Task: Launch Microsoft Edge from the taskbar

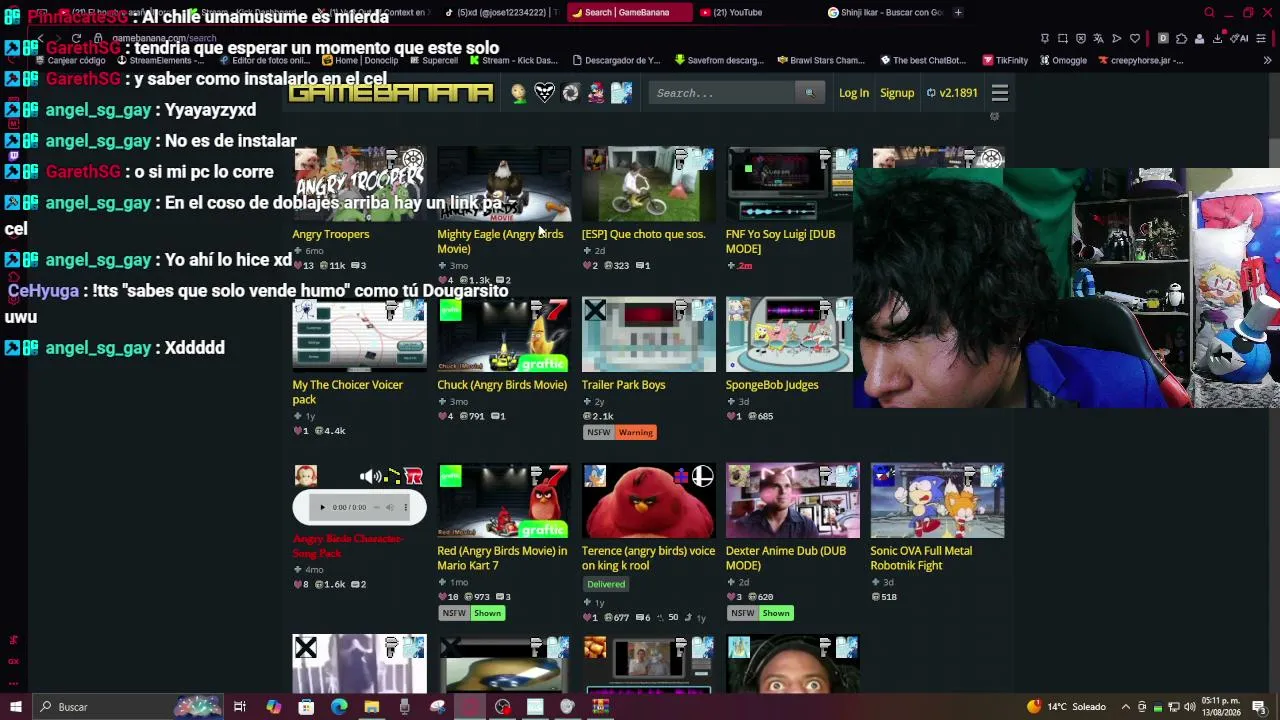Action: point(339,707)
